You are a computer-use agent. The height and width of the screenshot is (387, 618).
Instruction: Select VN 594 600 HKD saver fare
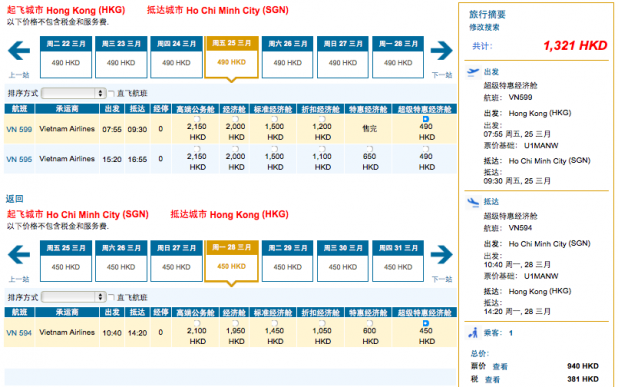(x=370, y=323)
